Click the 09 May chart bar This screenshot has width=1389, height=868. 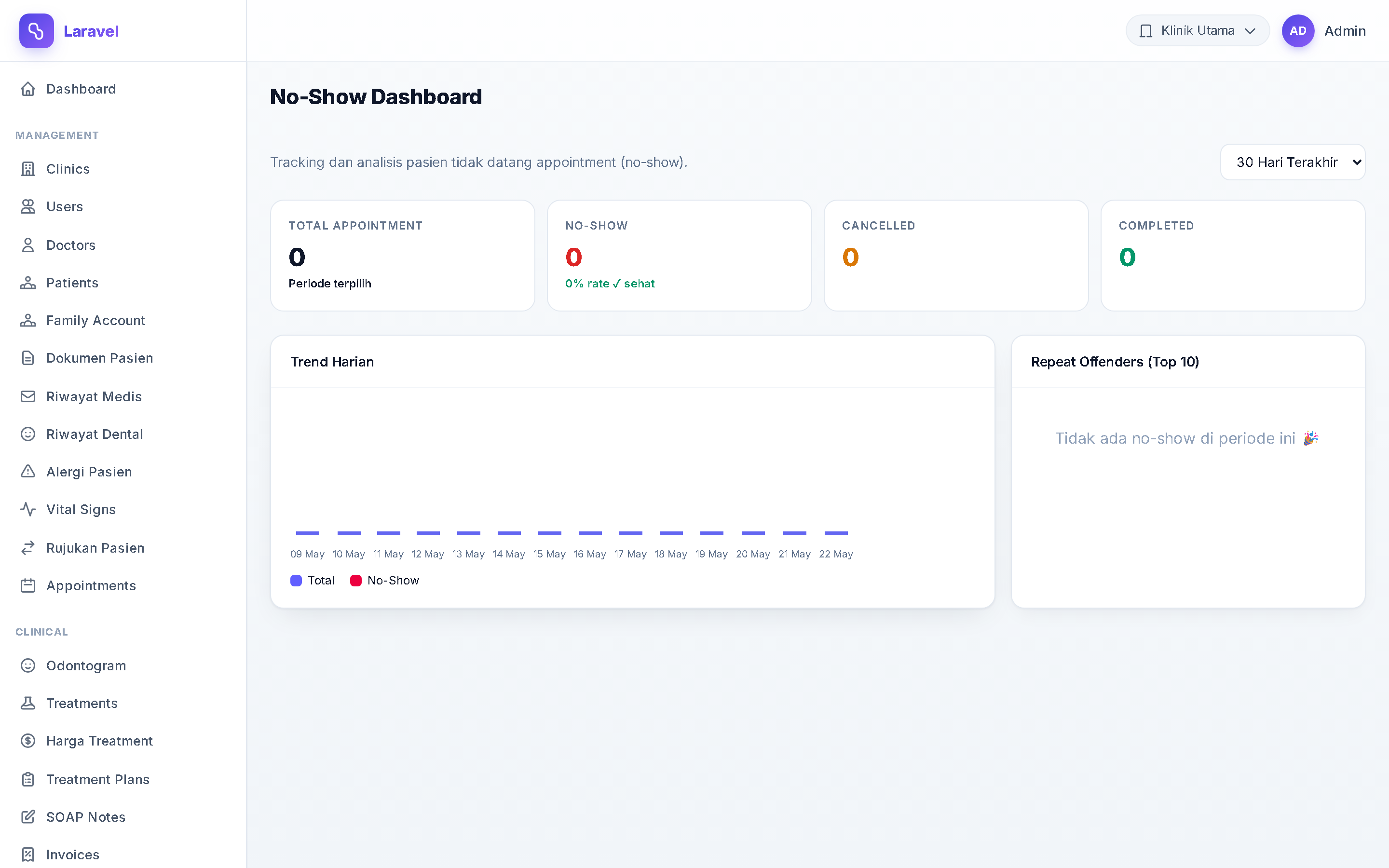[x=308, y=533]
